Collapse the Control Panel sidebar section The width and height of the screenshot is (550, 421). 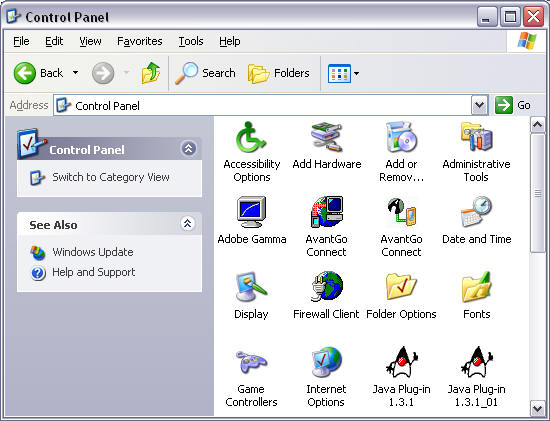point(188,148)
